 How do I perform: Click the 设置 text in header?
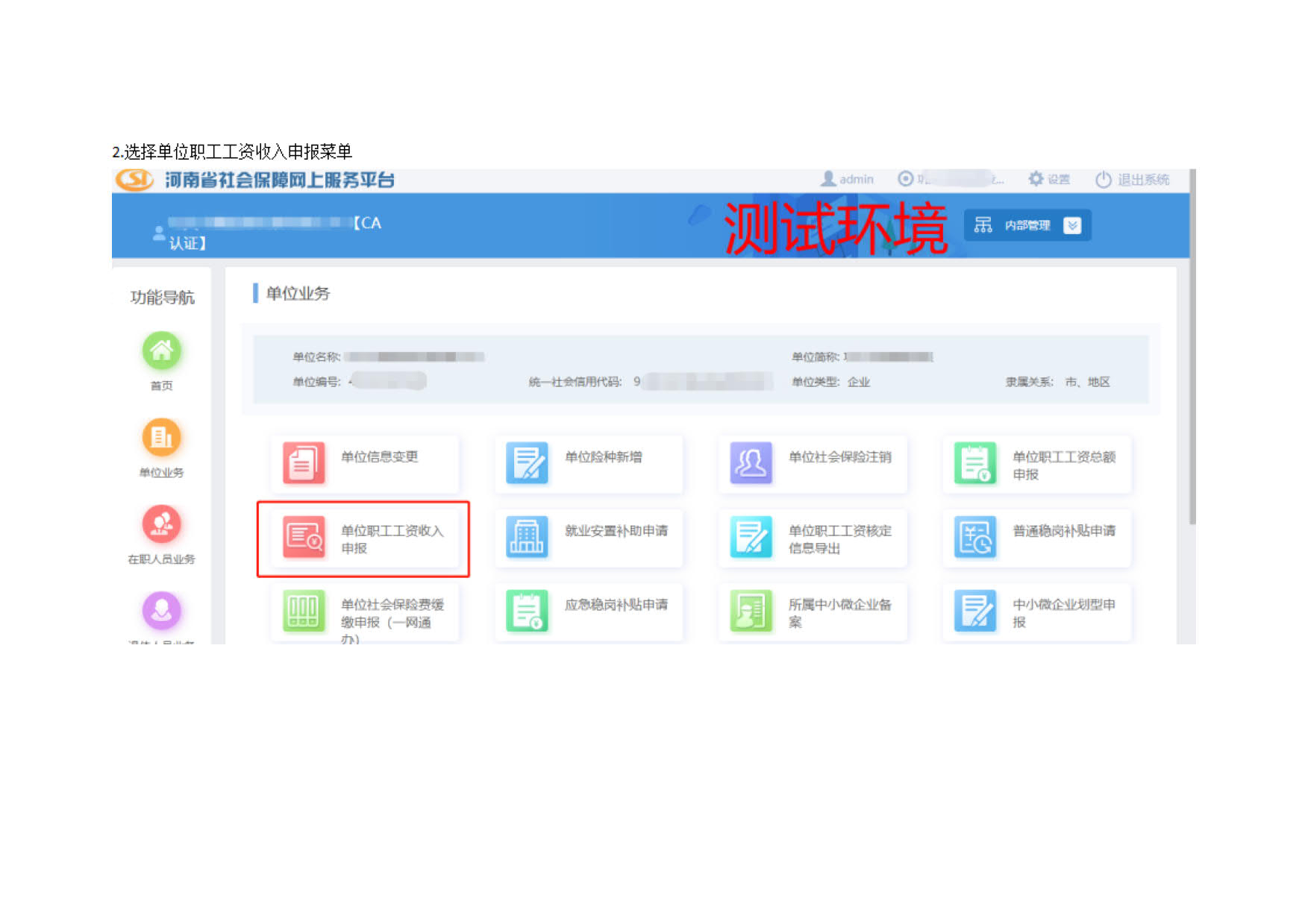coord(1059,179)
